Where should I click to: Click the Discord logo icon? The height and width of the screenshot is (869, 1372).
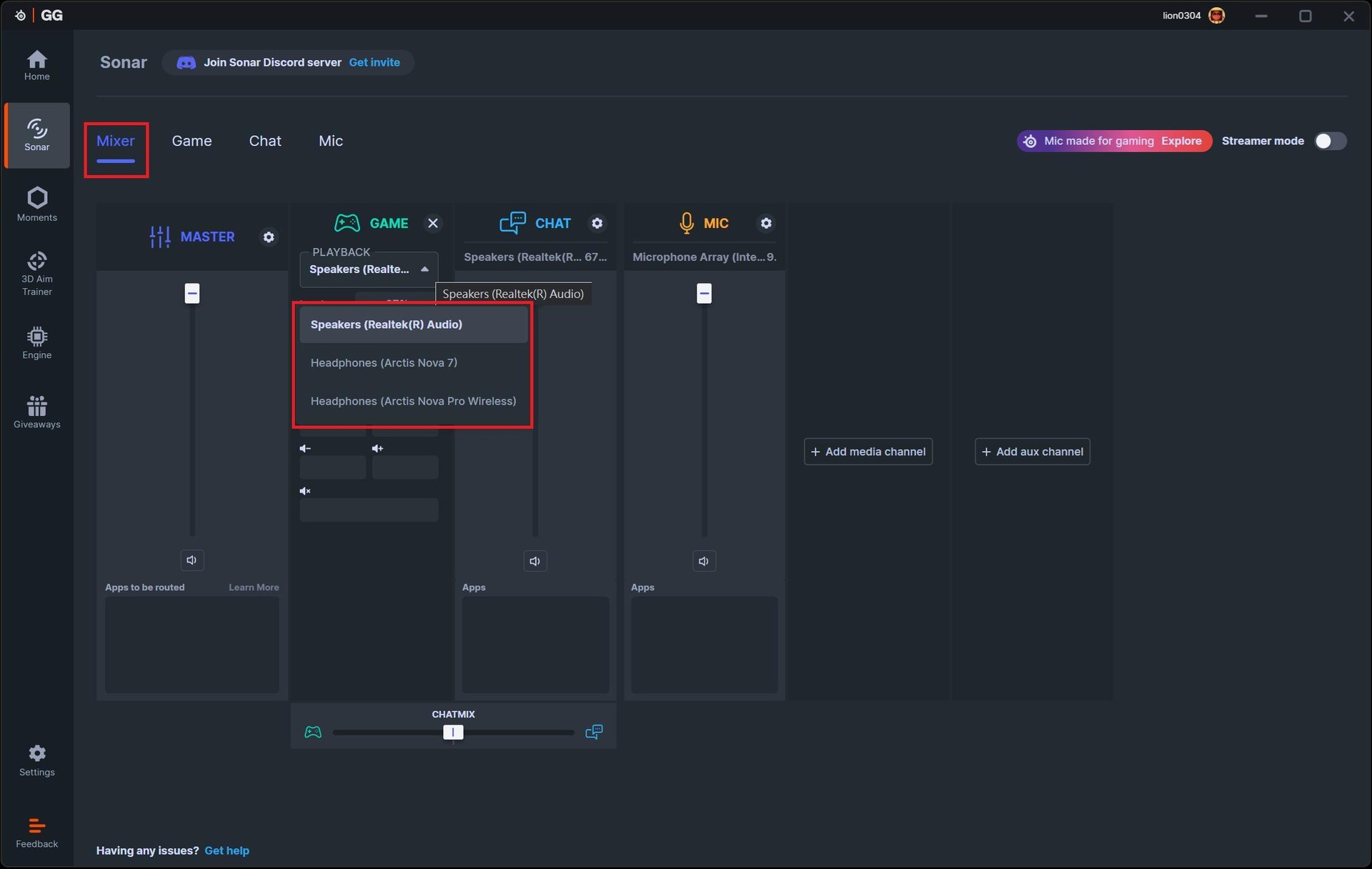coord(186,63)
